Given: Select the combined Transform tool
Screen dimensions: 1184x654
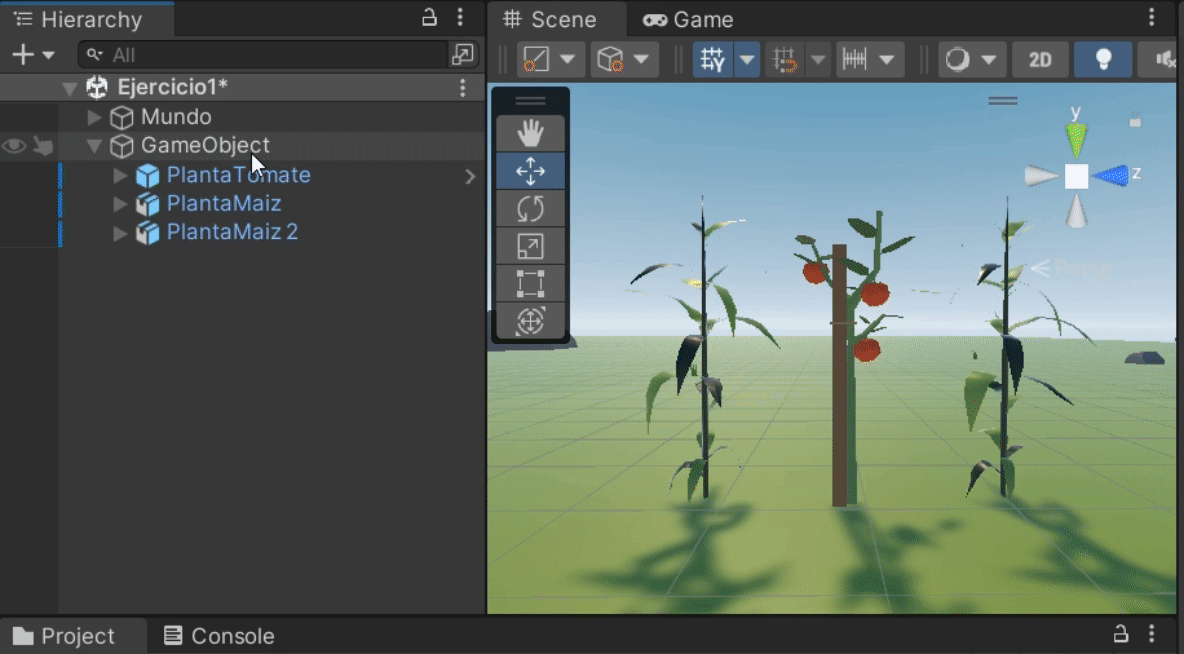Looking at the screenshot, I should (x=530, y=321).
